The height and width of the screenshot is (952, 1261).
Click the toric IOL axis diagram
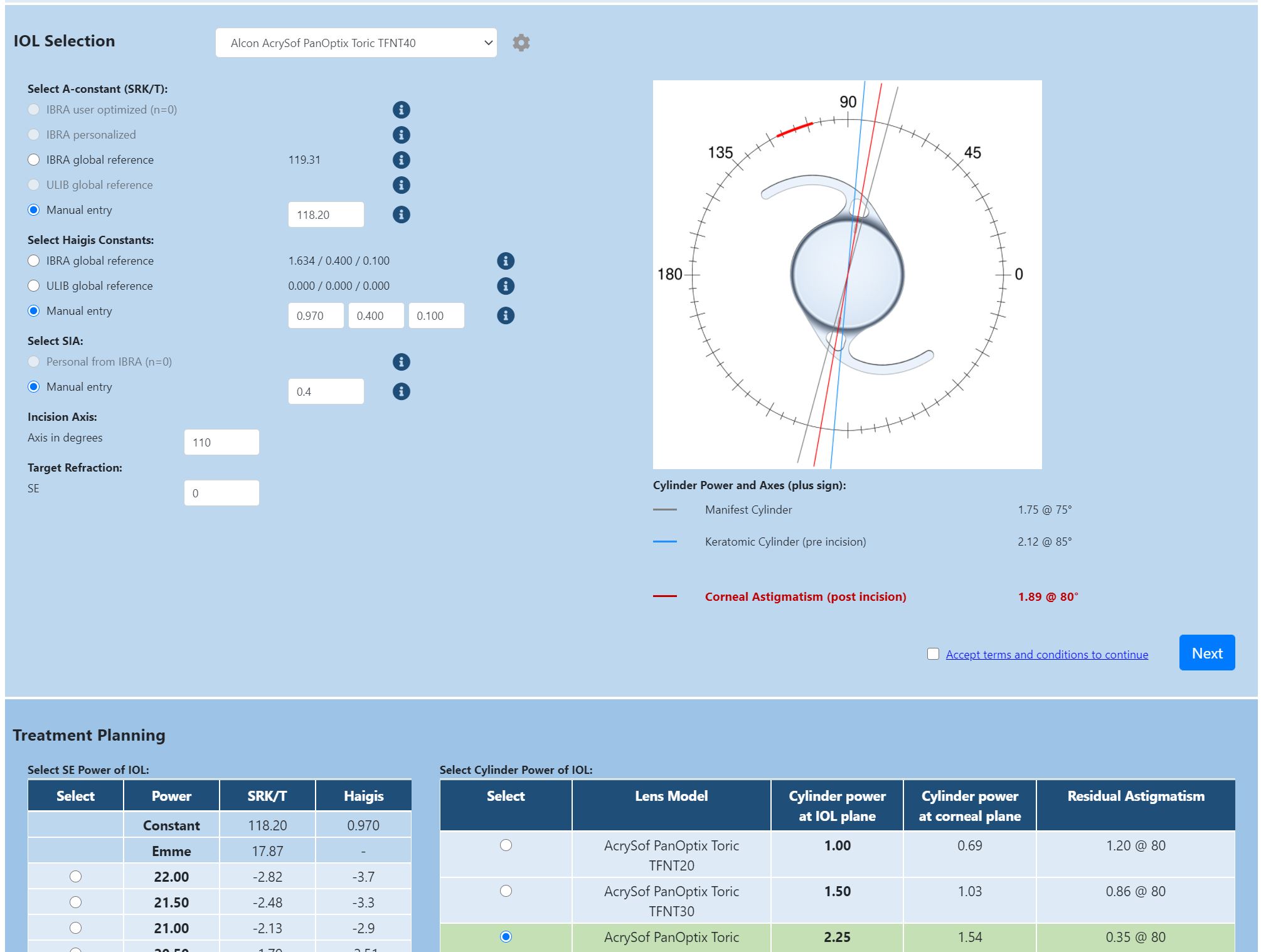tap(848, 275)
